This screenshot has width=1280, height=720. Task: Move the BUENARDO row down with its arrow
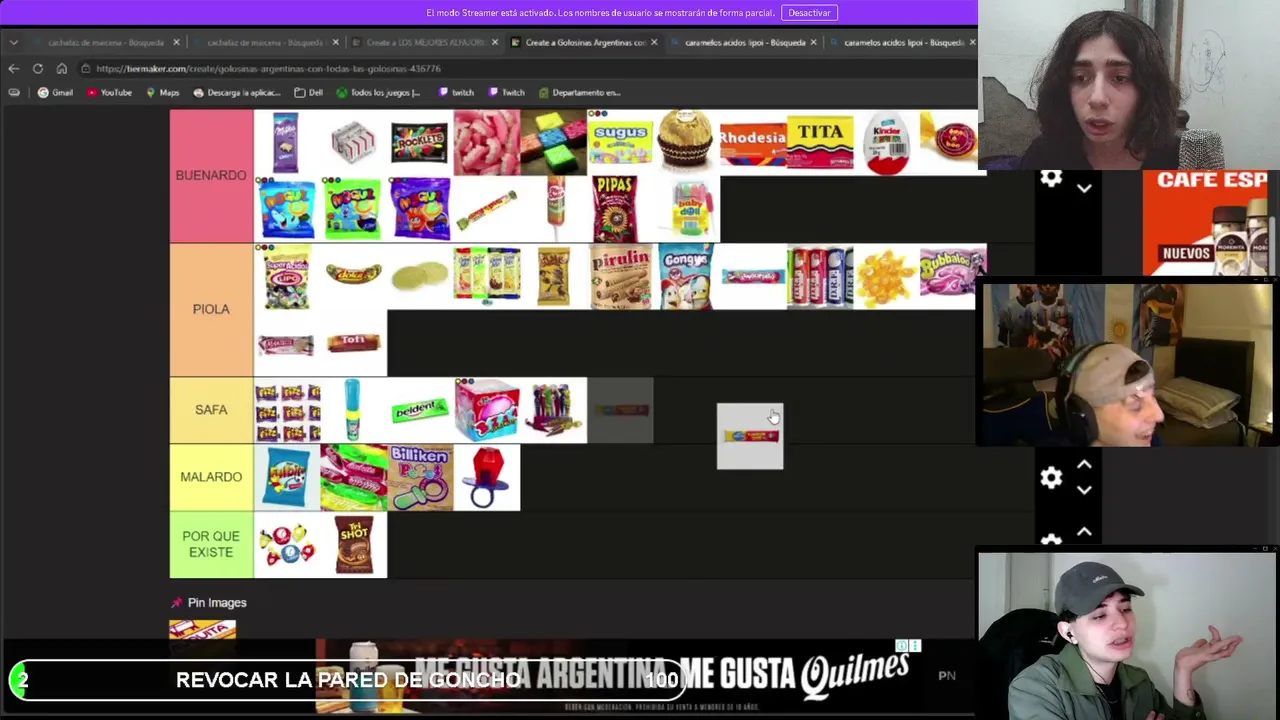tap(1084, 188)
